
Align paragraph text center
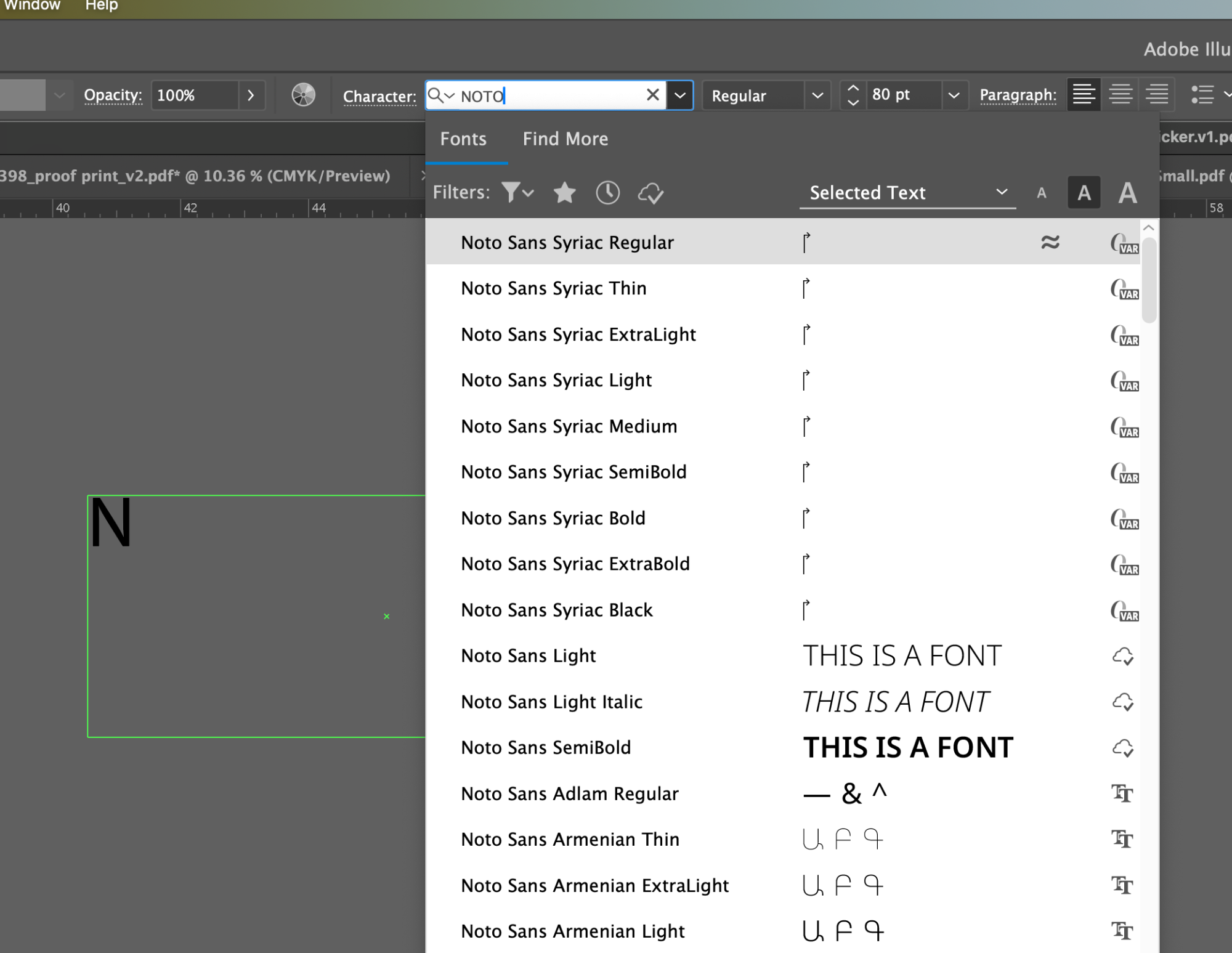(1121, 94)
